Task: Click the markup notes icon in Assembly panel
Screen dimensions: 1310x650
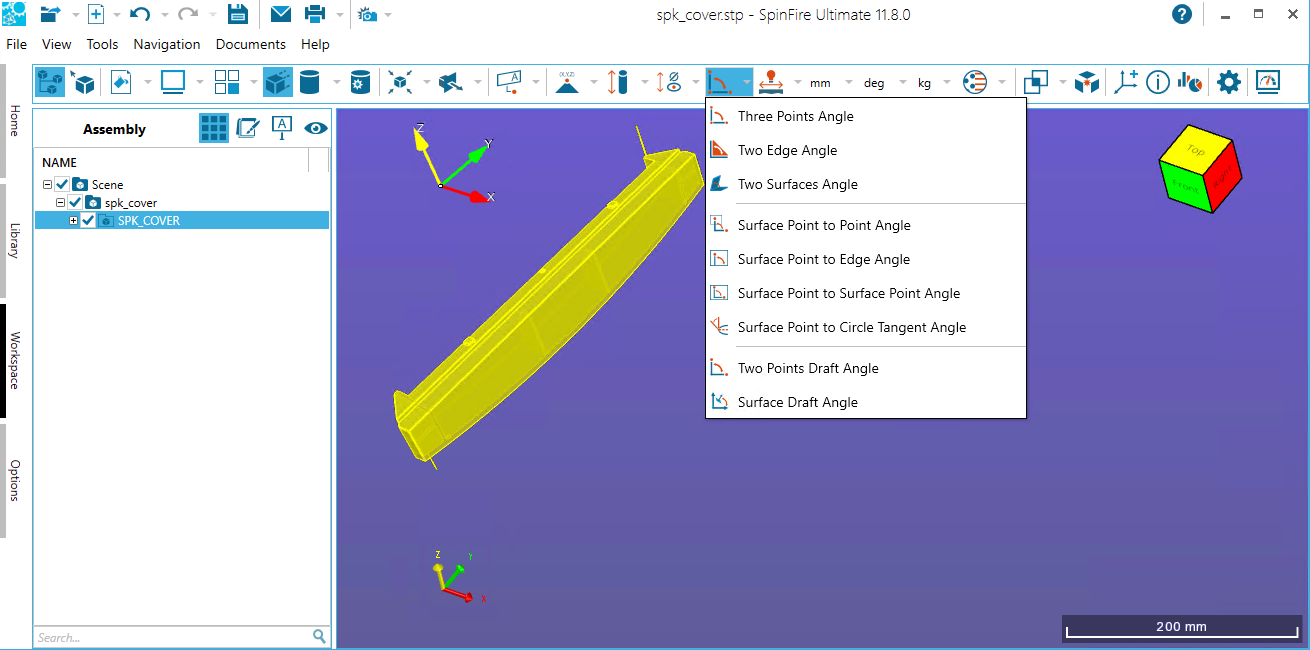Action: (247, 128)
